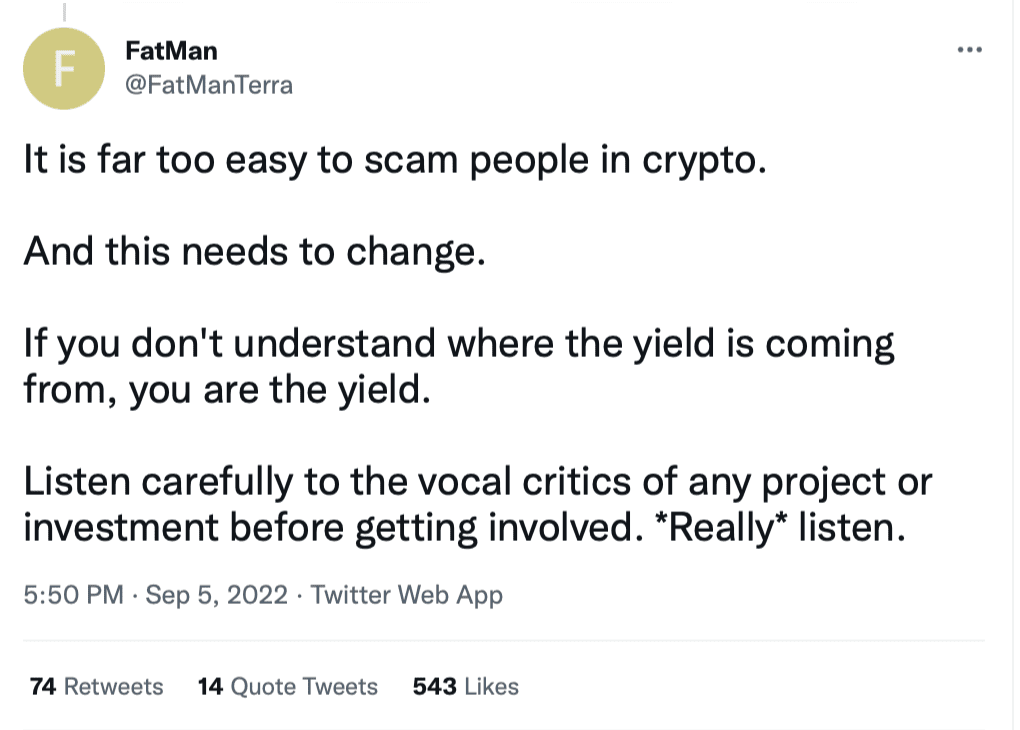Click the letter F inside the avatar
The width and height of the screenshot is (1020, 730).
coord(64,69)
